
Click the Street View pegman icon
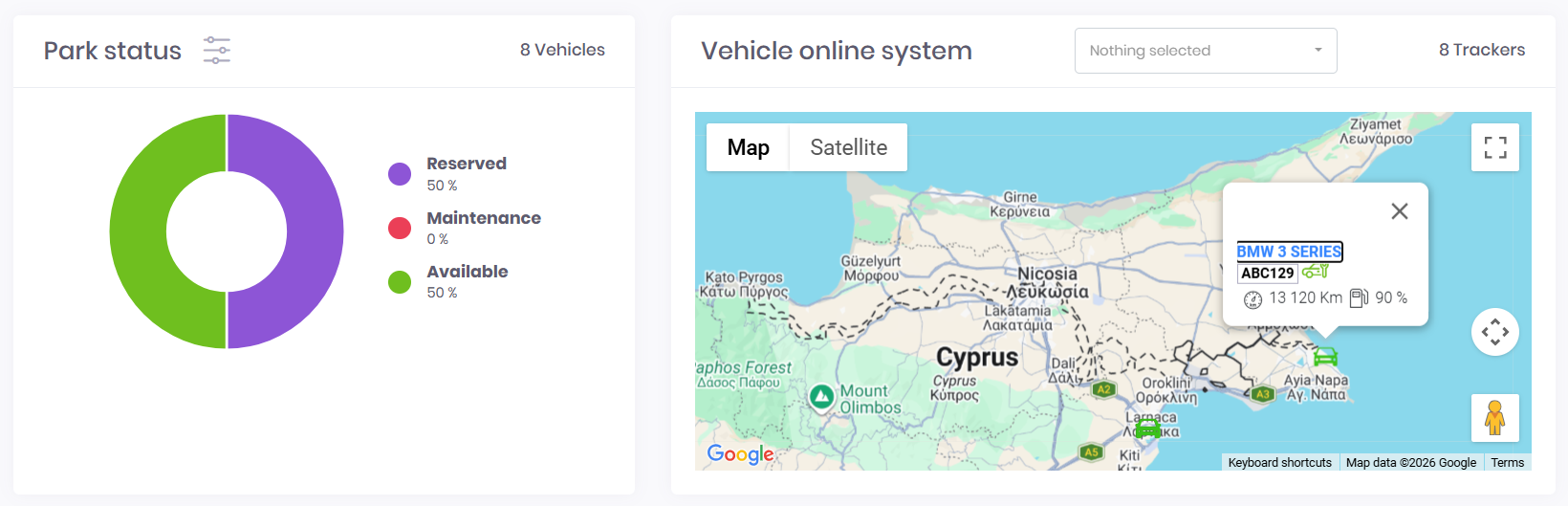(1495, 418)
